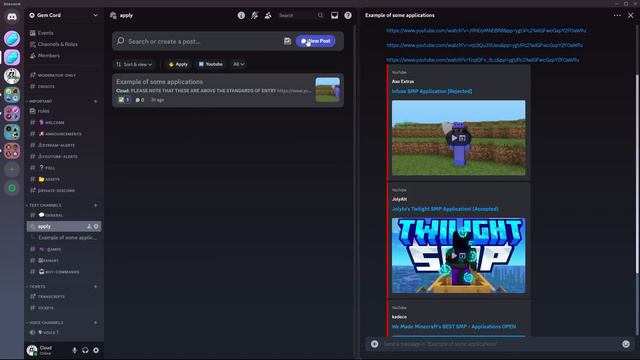Click invite people icon on apply channel

click(x=89, y=226)
